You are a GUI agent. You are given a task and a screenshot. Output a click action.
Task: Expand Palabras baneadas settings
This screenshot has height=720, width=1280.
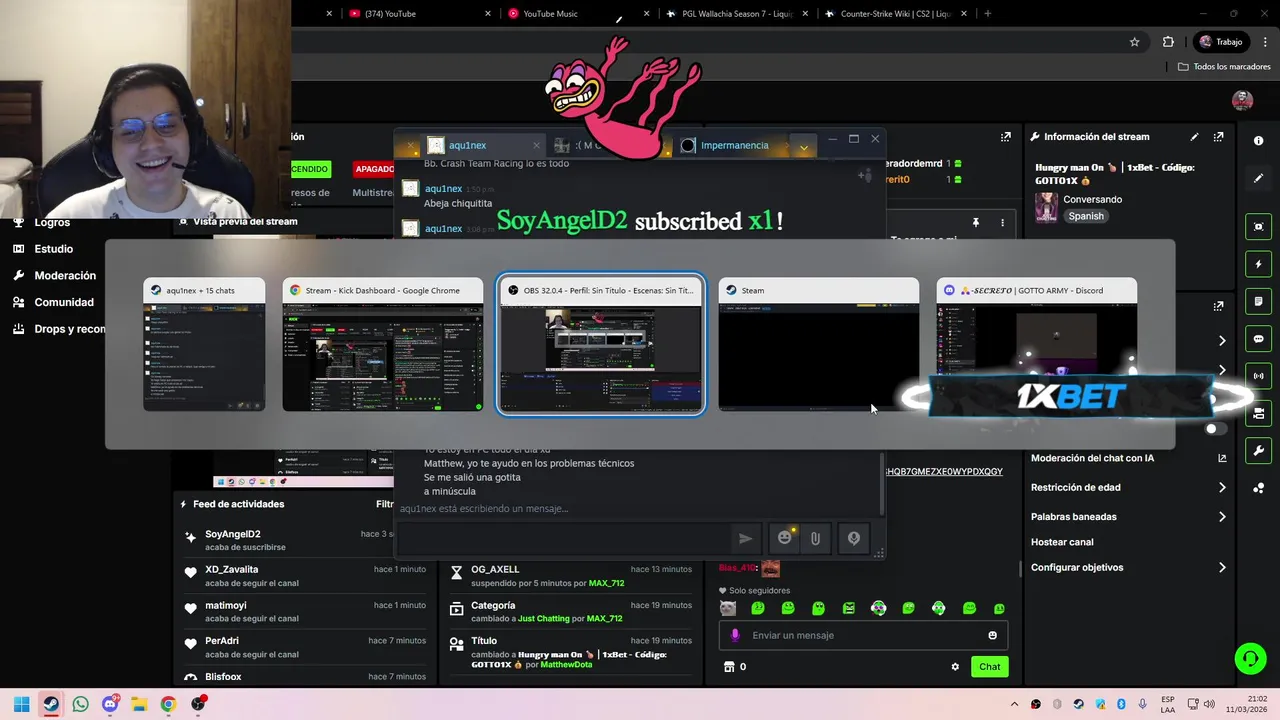point(1129,517)
